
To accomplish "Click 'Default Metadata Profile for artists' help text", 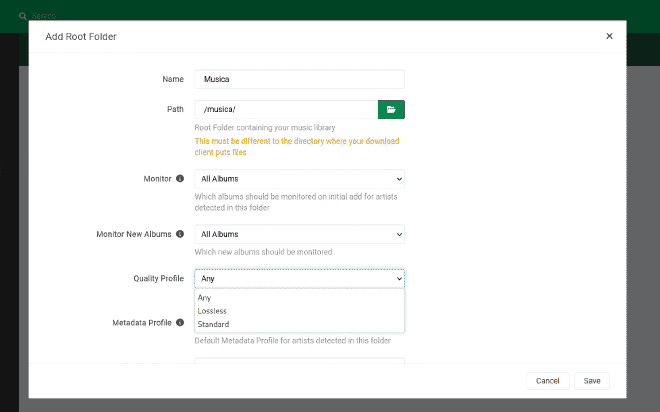I will [293, 340].
